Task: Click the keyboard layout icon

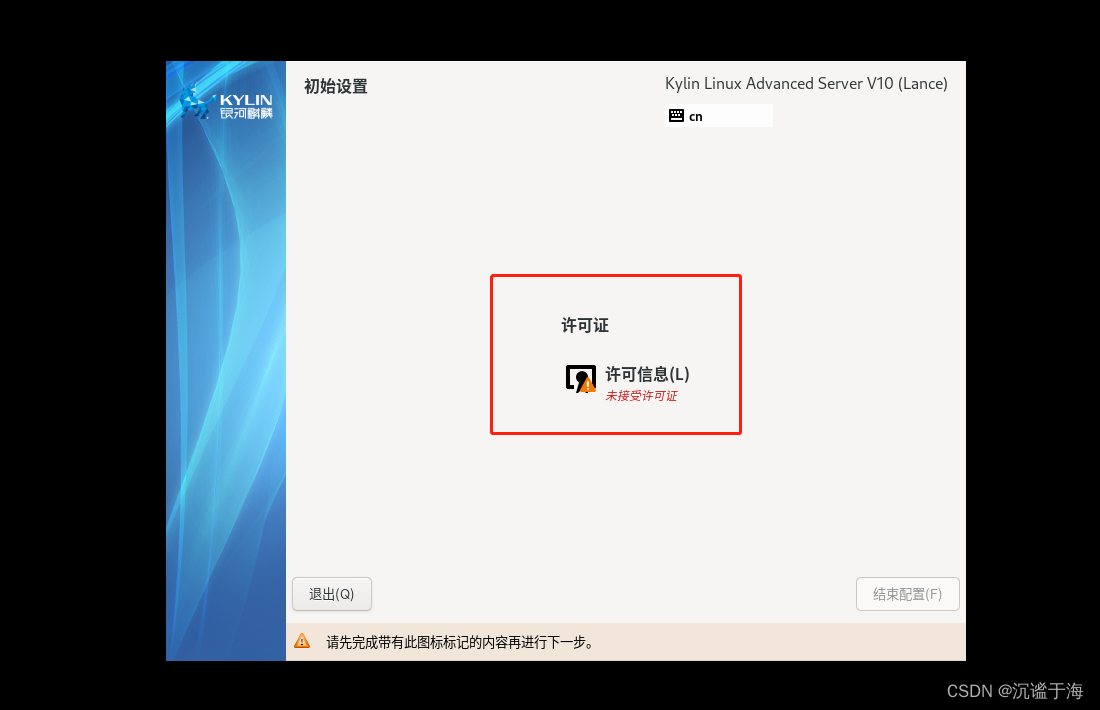Action: [677, 115]
